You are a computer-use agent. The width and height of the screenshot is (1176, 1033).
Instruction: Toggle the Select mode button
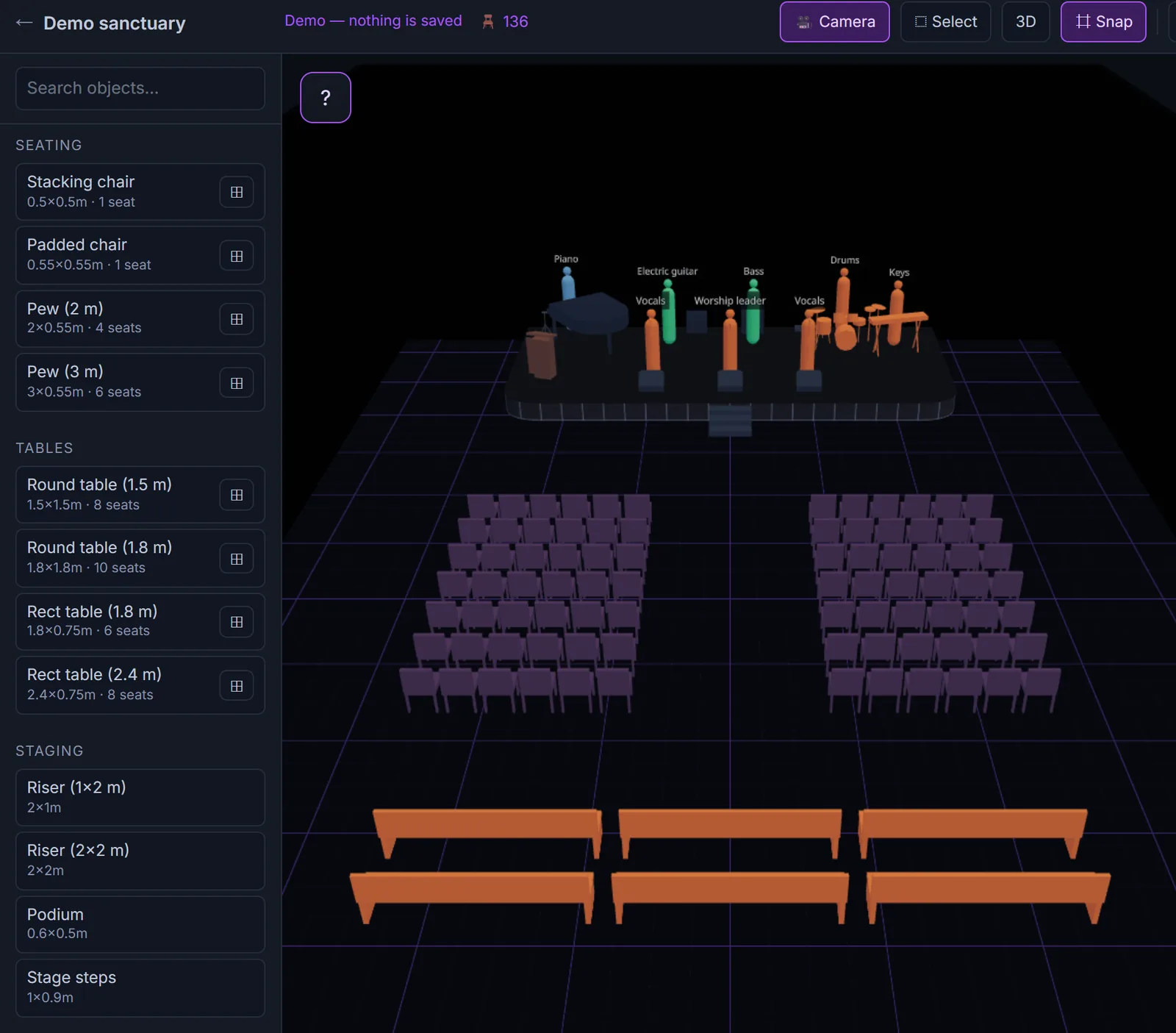(945, 21)
